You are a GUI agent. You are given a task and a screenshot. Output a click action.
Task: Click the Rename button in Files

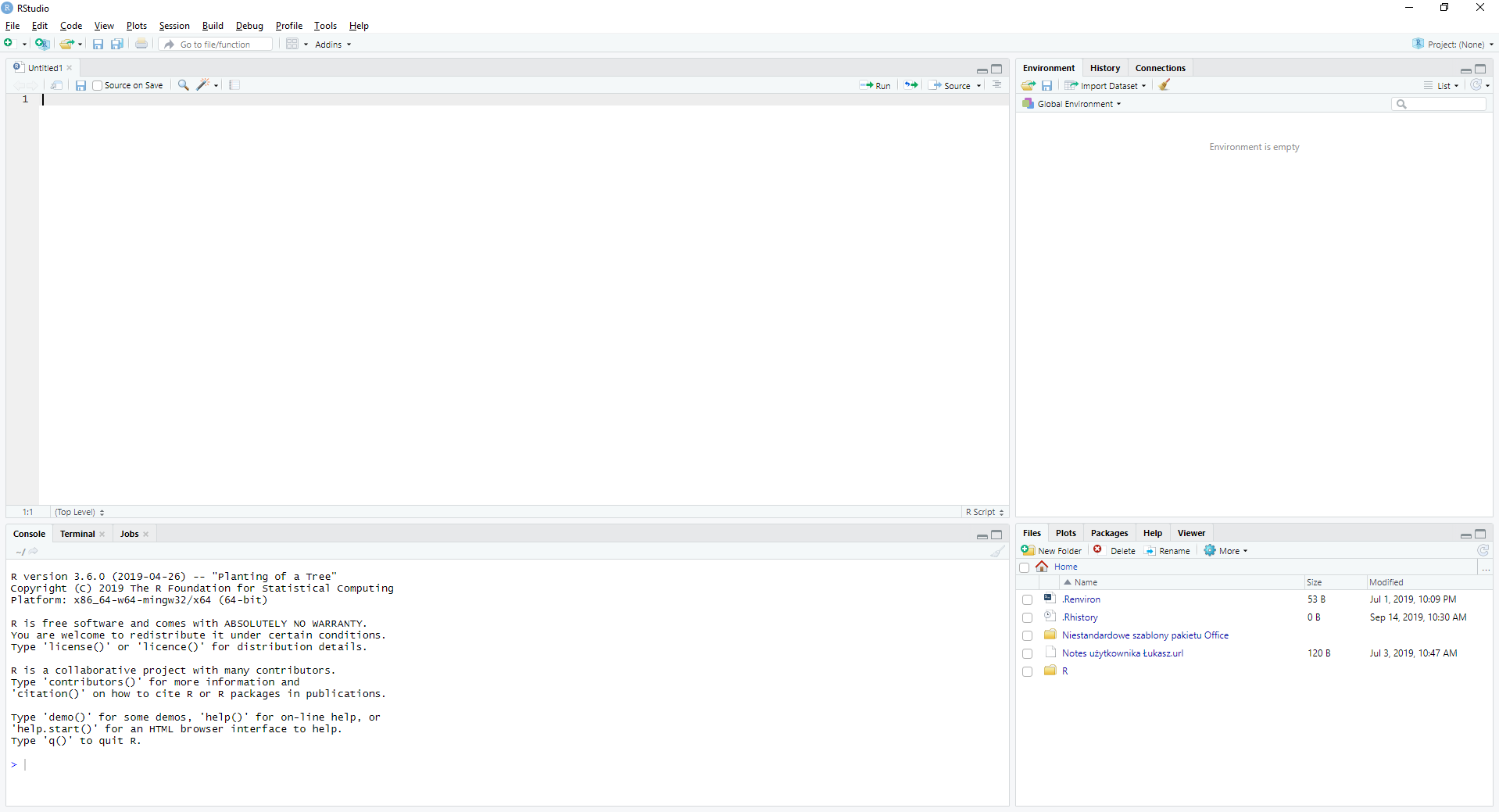click(x=1167, y=551)
